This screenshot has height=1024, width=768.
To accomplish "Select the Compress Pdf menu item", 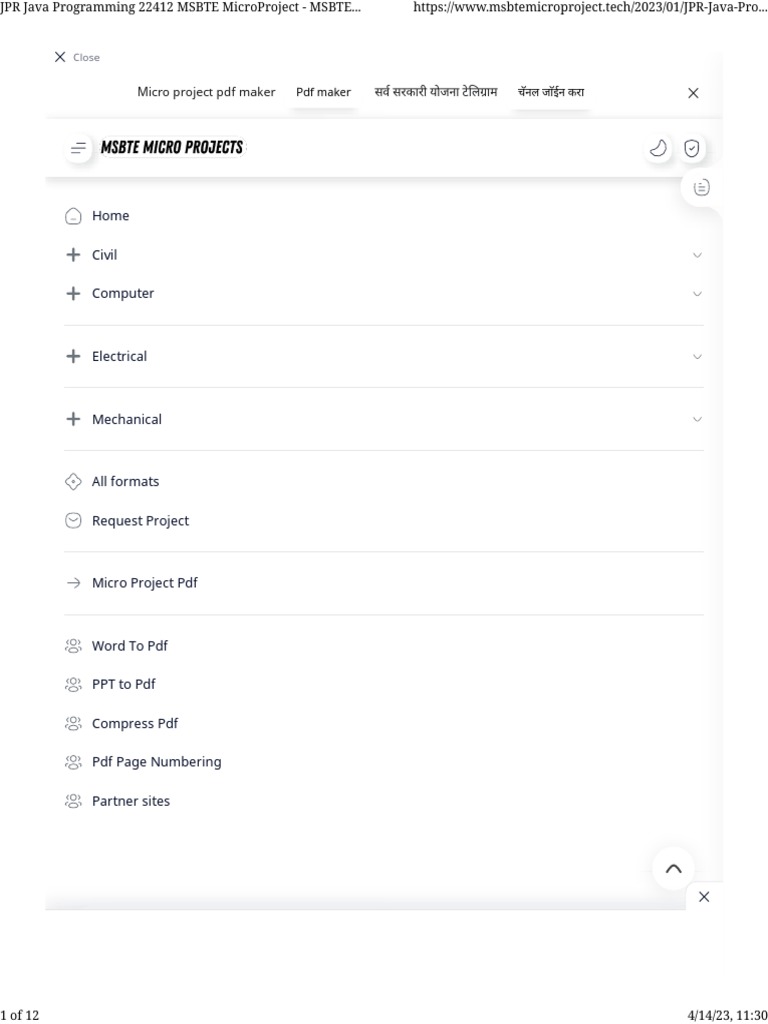I will [134, 724].
